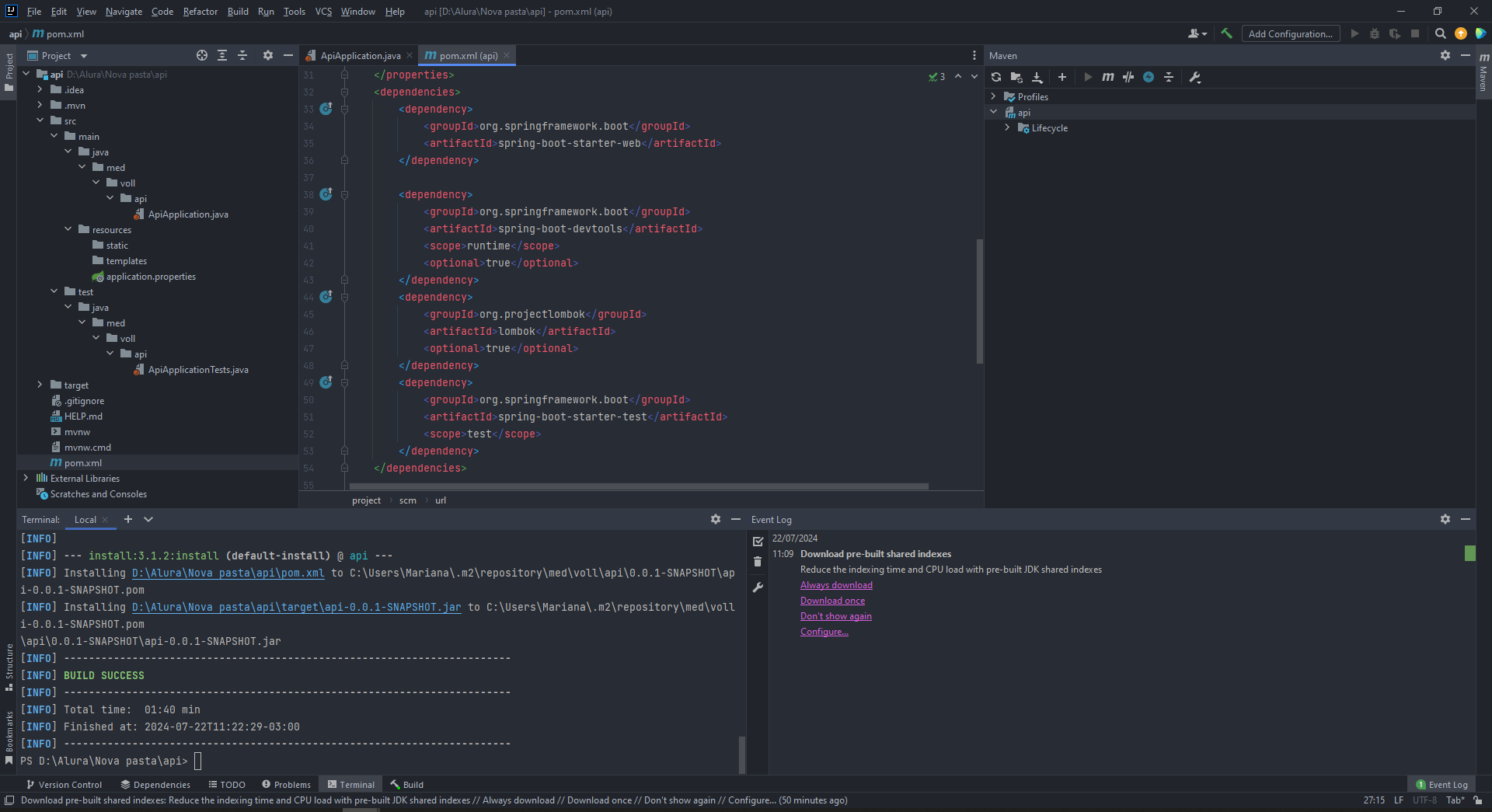This screenshot has height=812, width=1492.
Task: Click gutter bean icon on line 44
Action: click(326, 297)
